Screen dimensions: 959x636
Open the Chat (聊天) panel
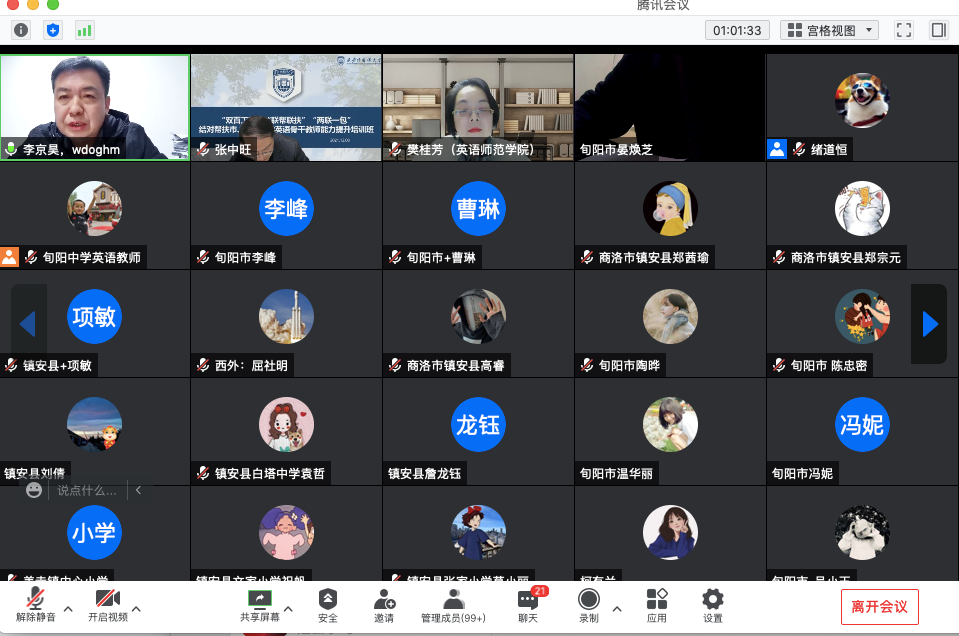(x=527, y=605)
